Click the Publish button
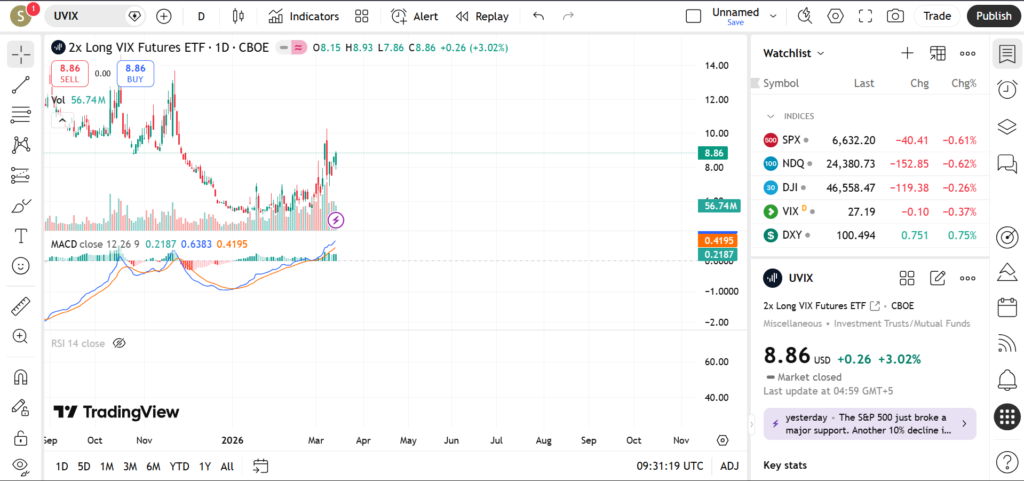 tap(993, 16)
